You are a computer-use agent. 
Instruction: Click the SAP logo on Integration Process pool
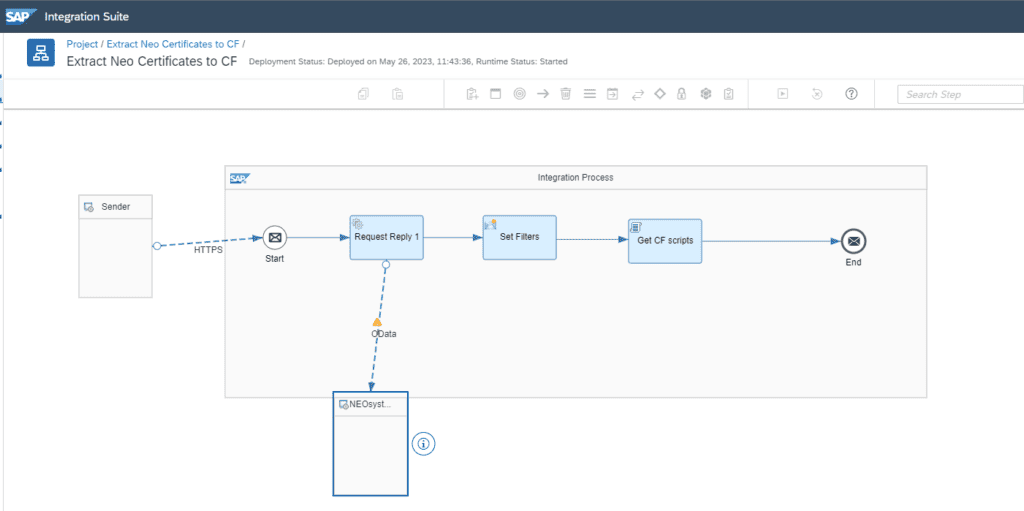[x=240, y=178]
